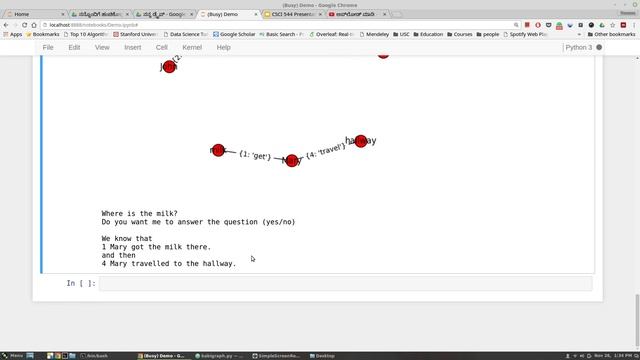
Task: Click '1 Mary got the milk there.' text
Action: pyautogui.click(x=156, y=247)
